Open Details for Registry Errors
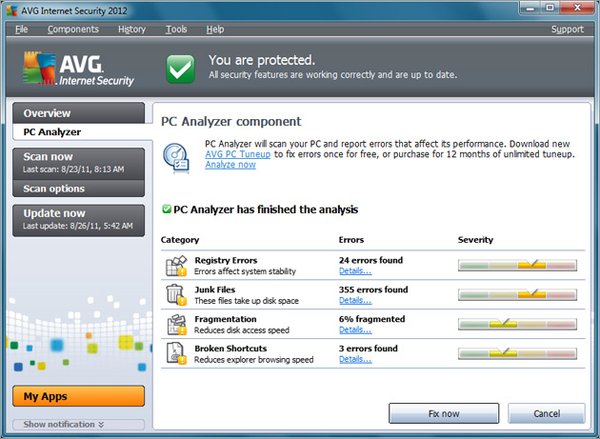Viewport: 600px width, 439px height. 355,271
